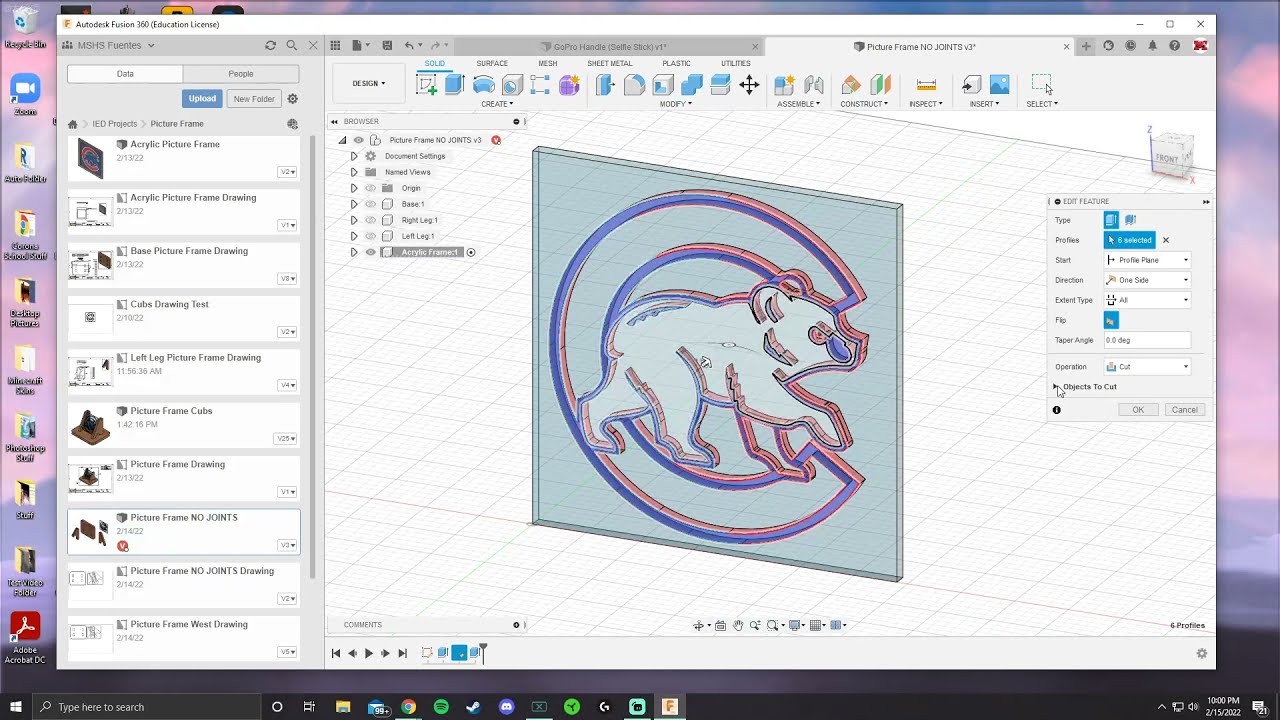Select the Offset Face tool
The width and height of the screenshot is (1280, 720).
(720, 85)
